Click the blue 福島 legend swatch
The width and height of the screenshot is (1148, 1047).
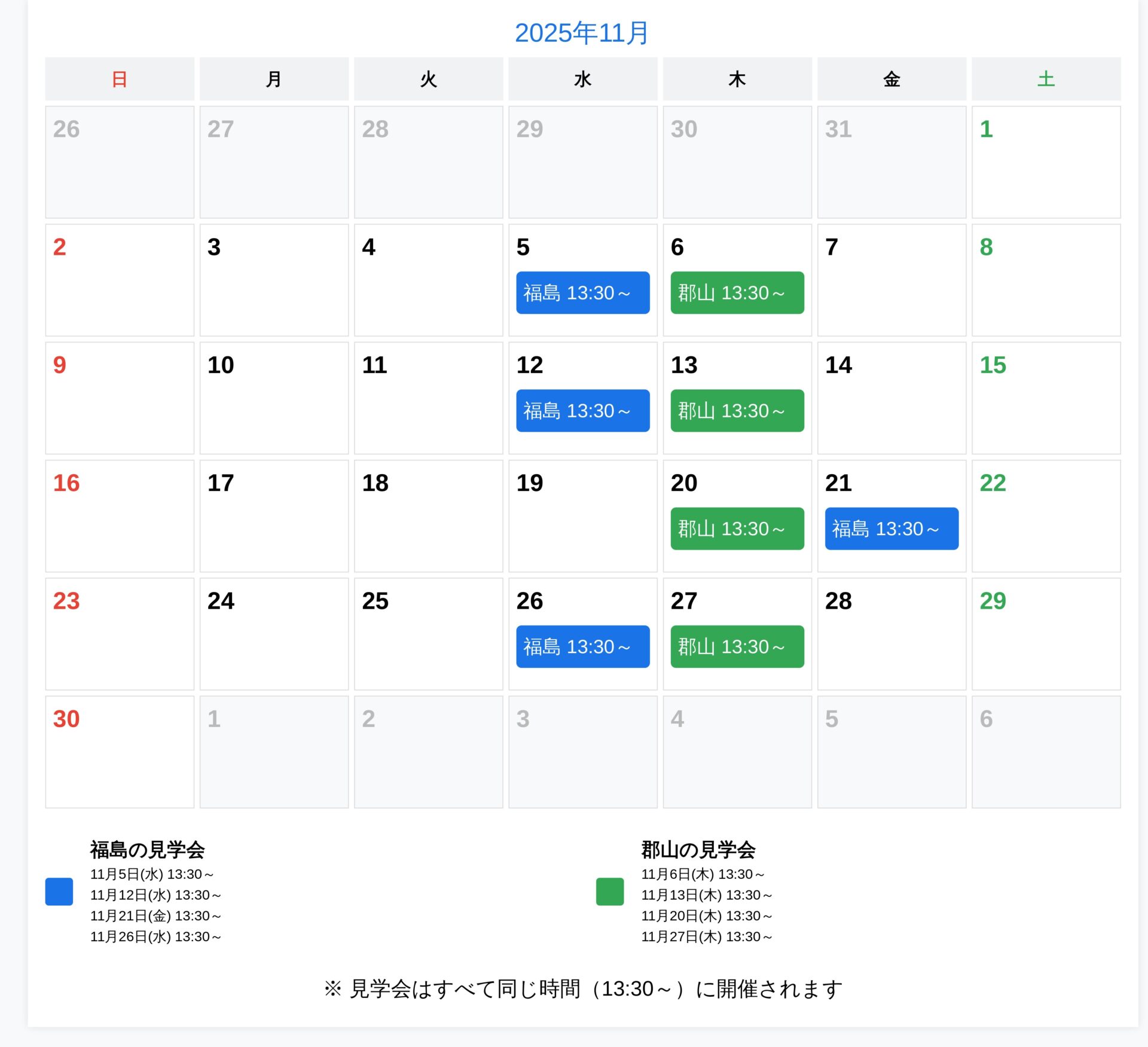tap(59, 891)
